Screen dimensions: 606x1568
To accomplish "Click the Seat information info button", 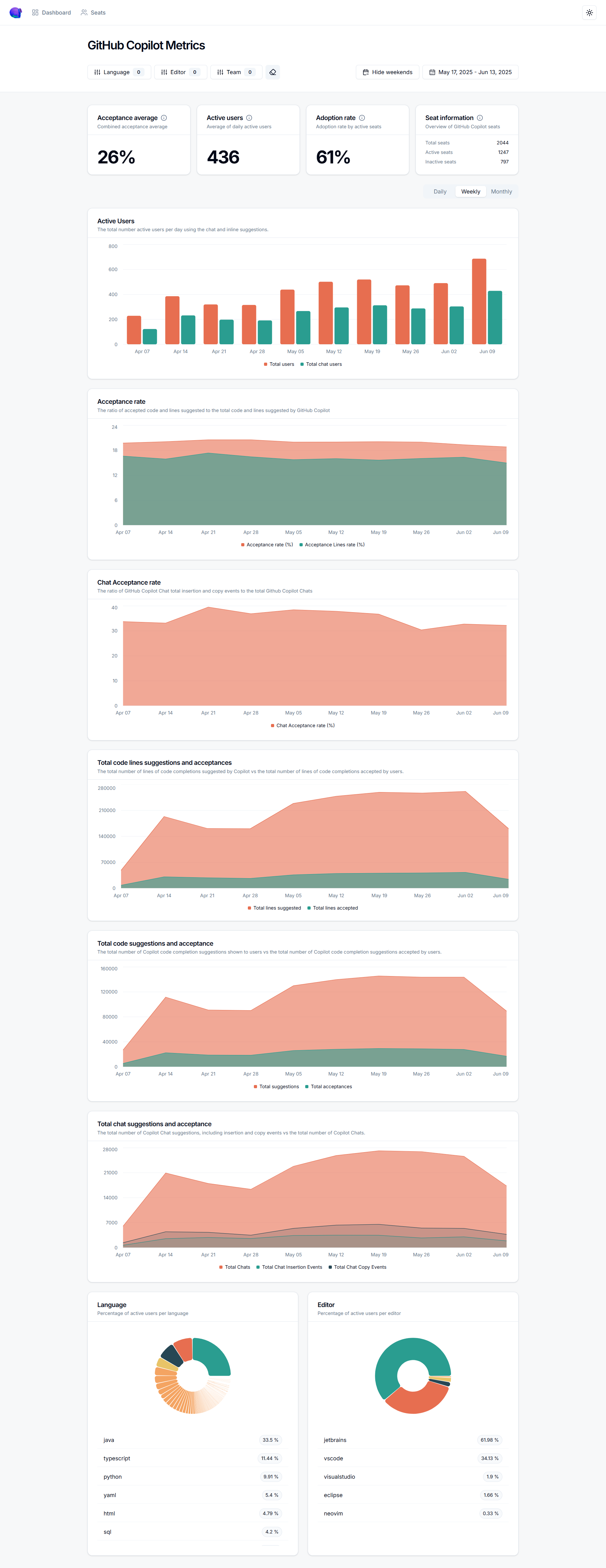I will click(479, 117).
